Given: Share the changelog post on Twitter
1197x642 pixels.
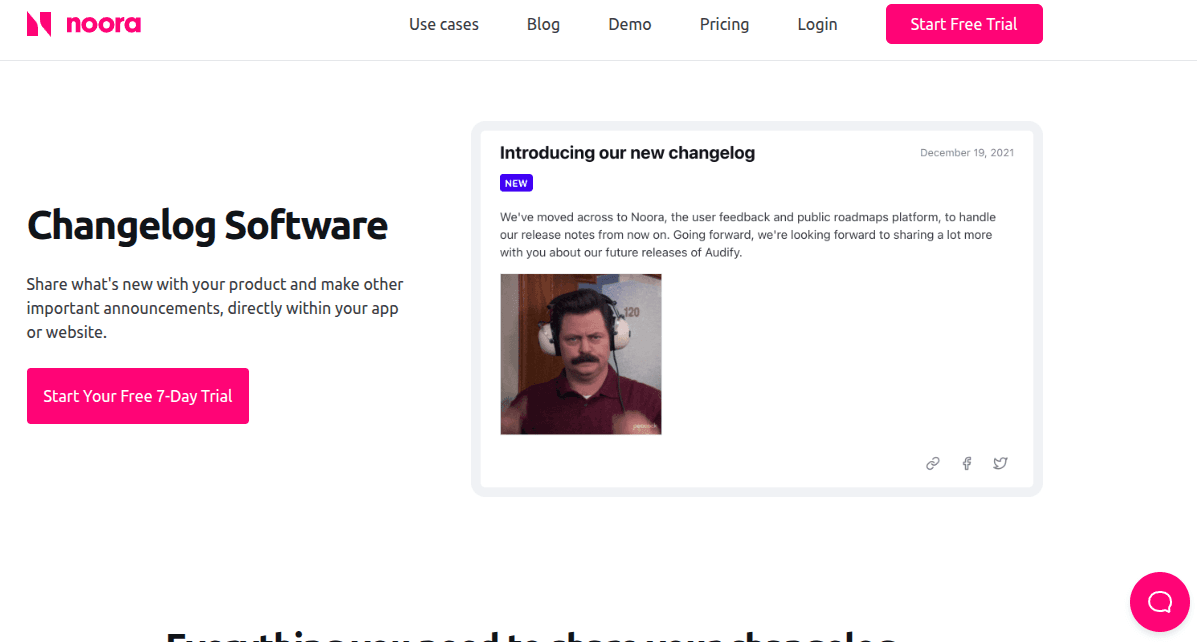Looking at the screenshot, I should 1000,463.
